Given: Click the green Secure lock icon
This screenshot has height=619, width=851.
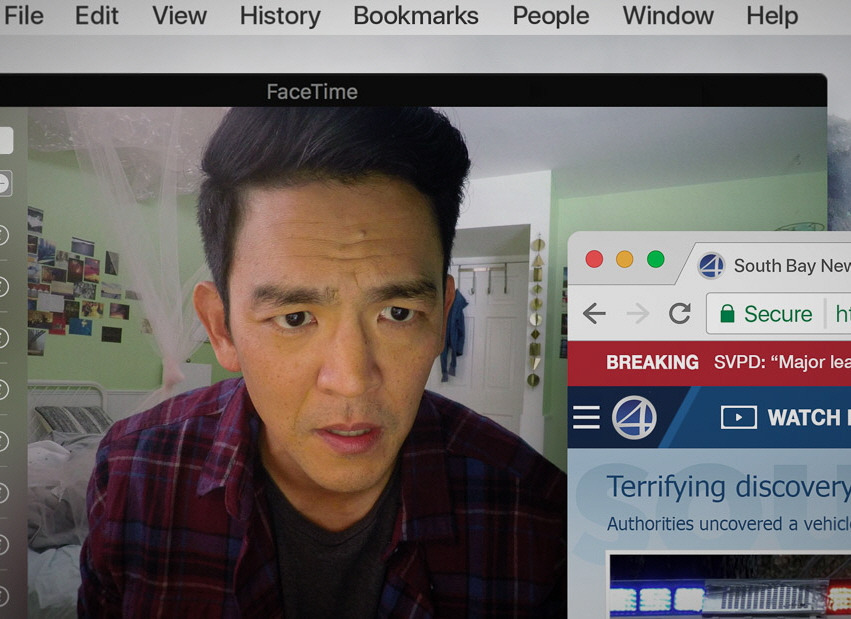Looking at the screenshot, I should 727,313.
